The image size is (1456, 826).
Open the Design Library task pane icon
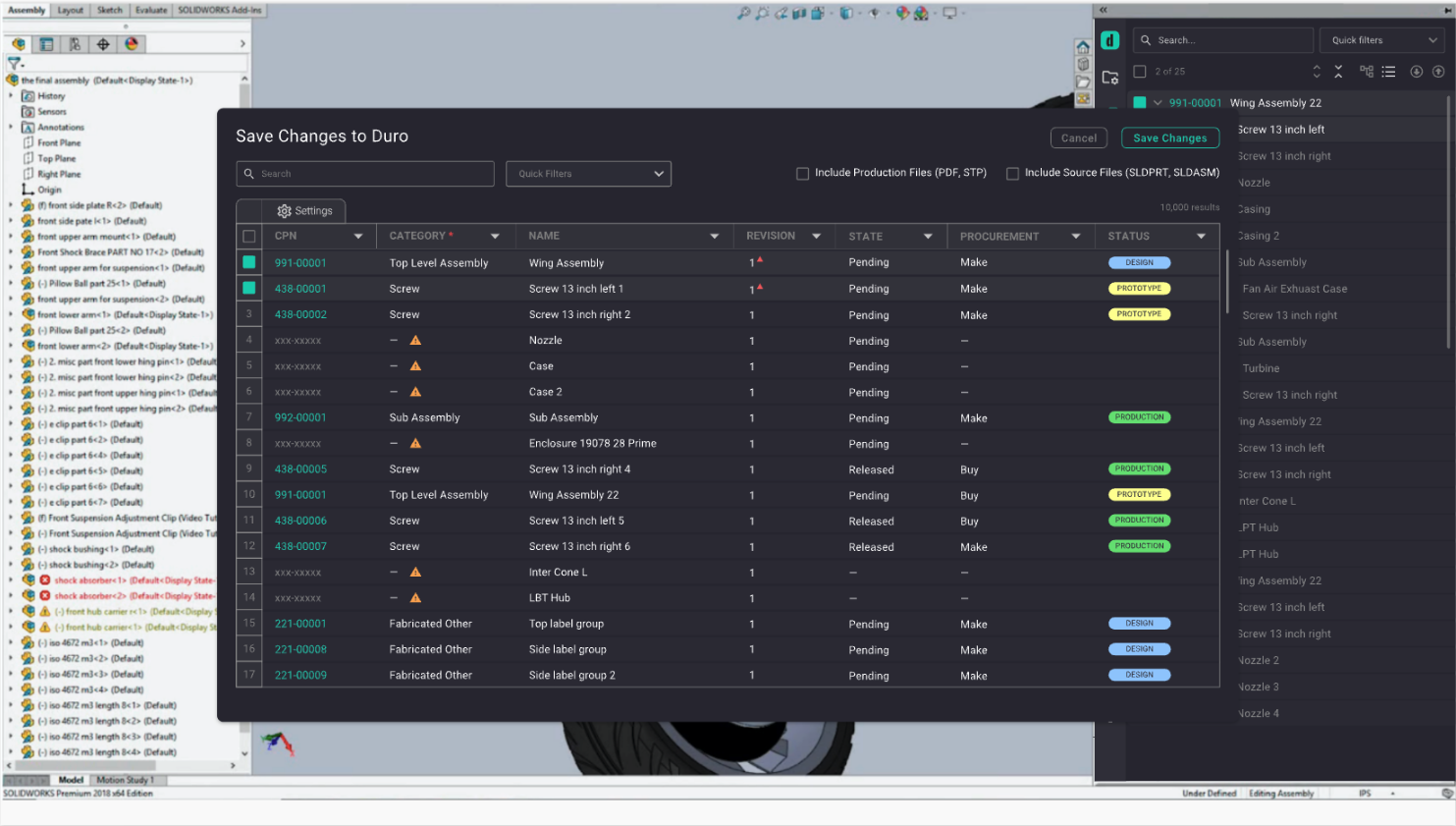click(x=1083, y=65)
